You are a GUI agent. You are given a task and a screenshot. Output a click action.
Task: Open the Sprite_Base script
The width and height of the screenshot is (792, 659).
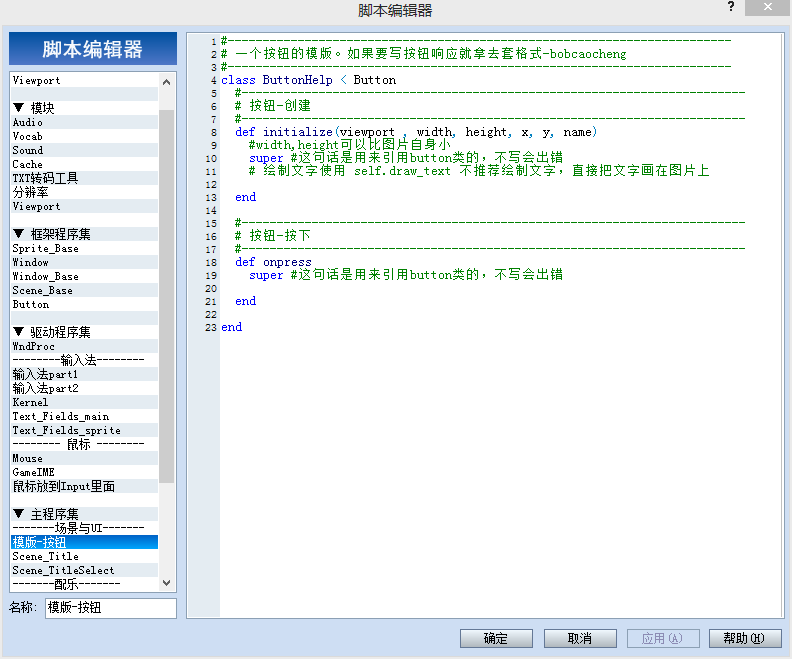(x=84, y=248)
